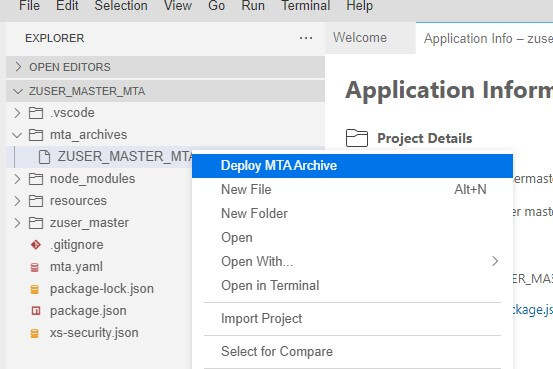Open the zuser_master folder in tree

pos(89,223)
